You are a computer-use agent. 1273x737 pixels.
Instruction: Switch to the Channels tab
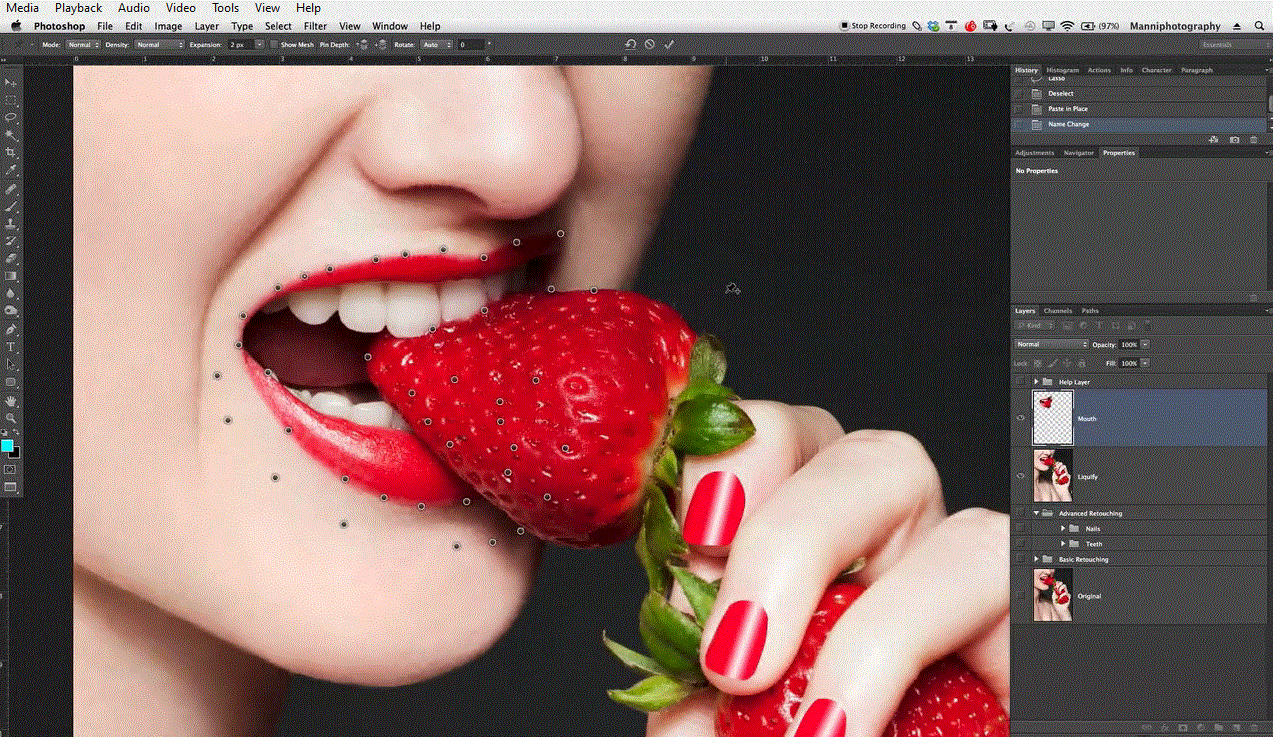coord(1057,311)
